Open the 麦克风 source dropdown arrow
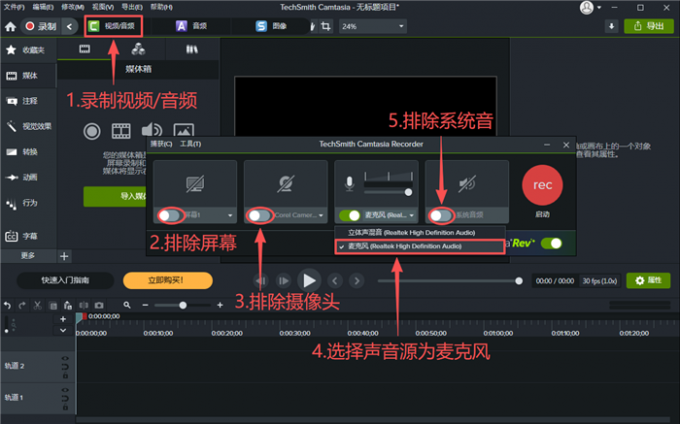The image size is (680, 424). click(412, 215)
